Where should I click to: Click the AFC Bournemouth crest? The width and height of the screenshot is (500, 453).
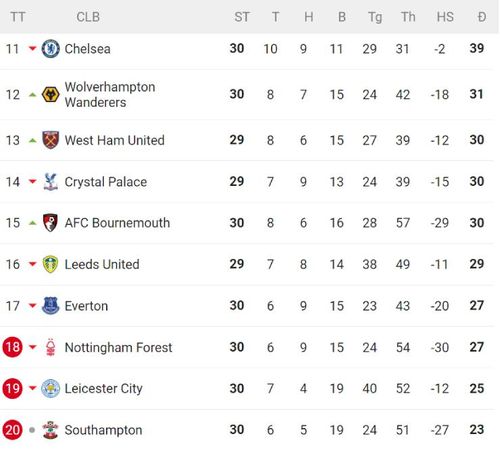pyautogui.click(x=50, y=223)
